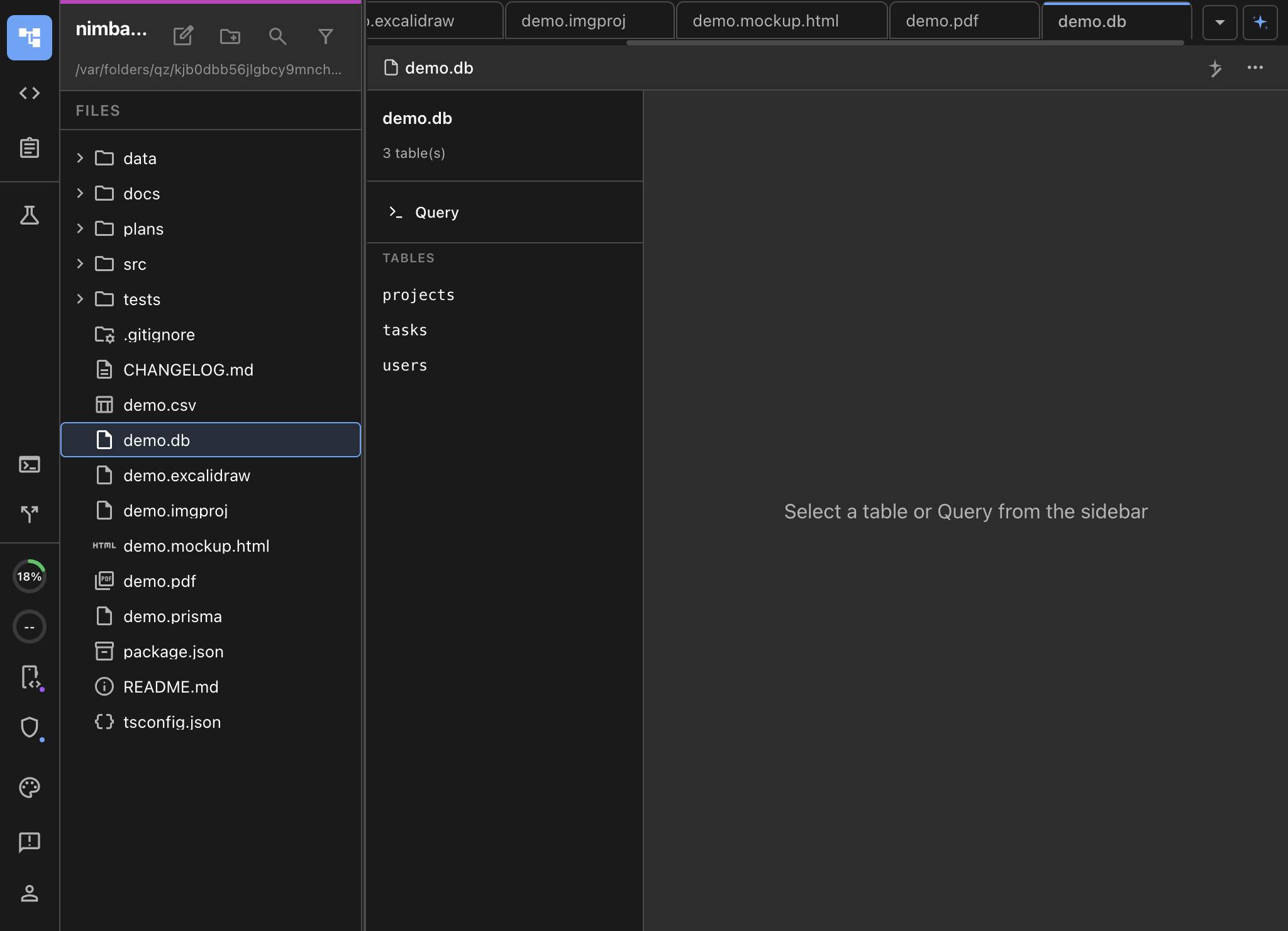Screen dimensions: 1288x931
Task: Open the tab overflow dropdown arrow
Action: click(x=1219, y=23)
